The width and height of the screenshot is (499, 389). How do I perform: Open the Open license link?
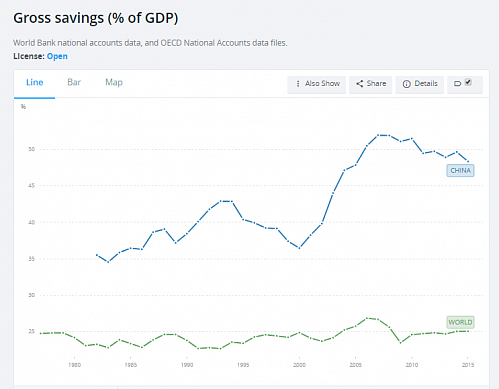coord(57,56)
